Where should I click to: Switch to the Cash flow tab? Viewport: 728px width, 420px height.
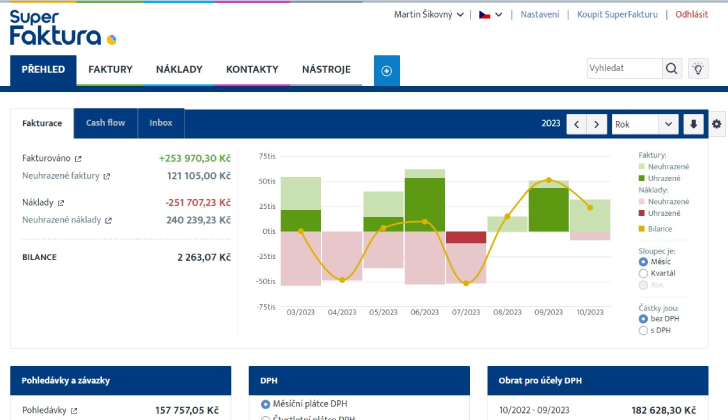coord(105,123)
